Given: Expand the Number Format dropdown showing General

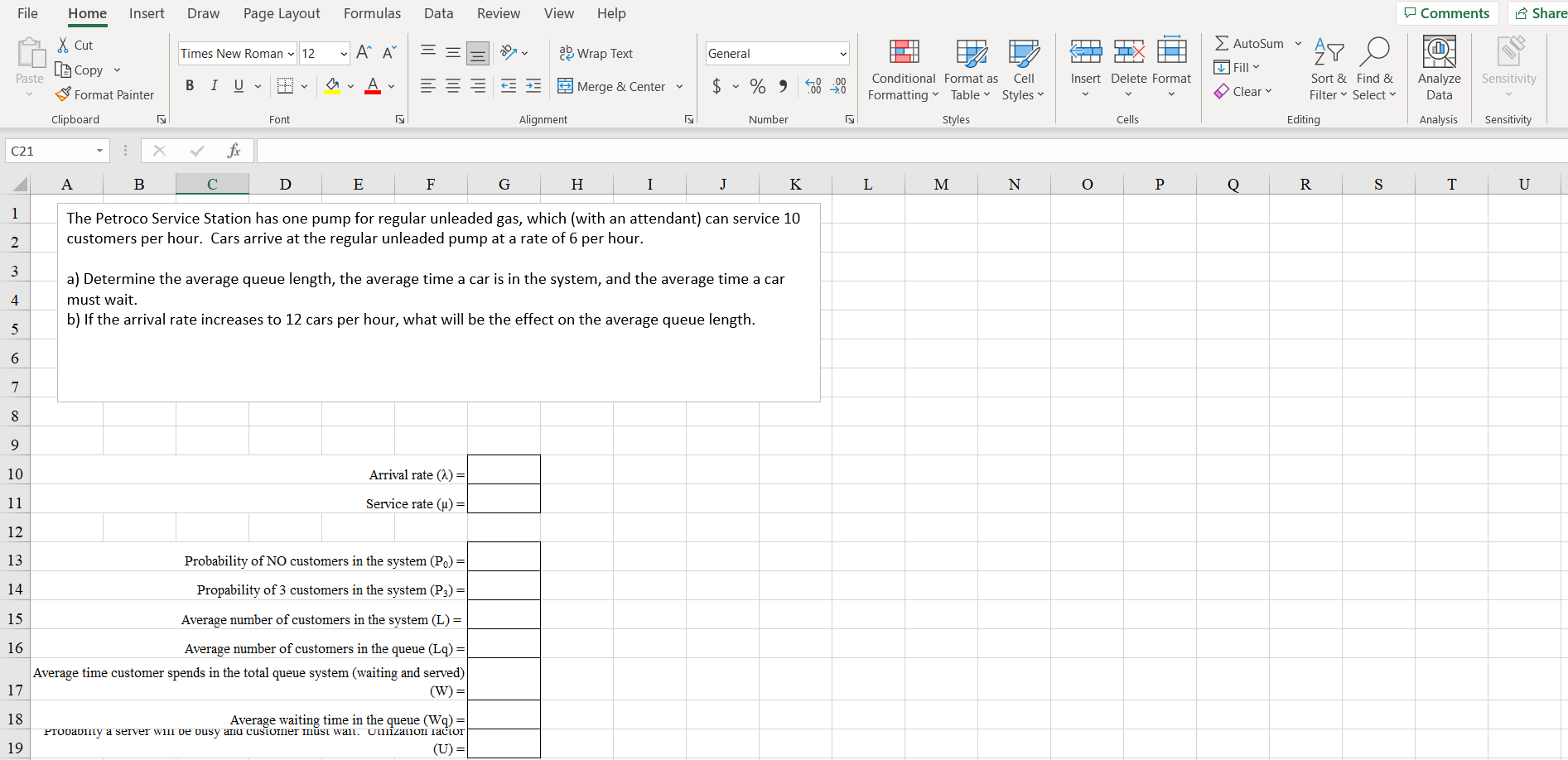Looking at the screenshot, I should pos(843,53).
